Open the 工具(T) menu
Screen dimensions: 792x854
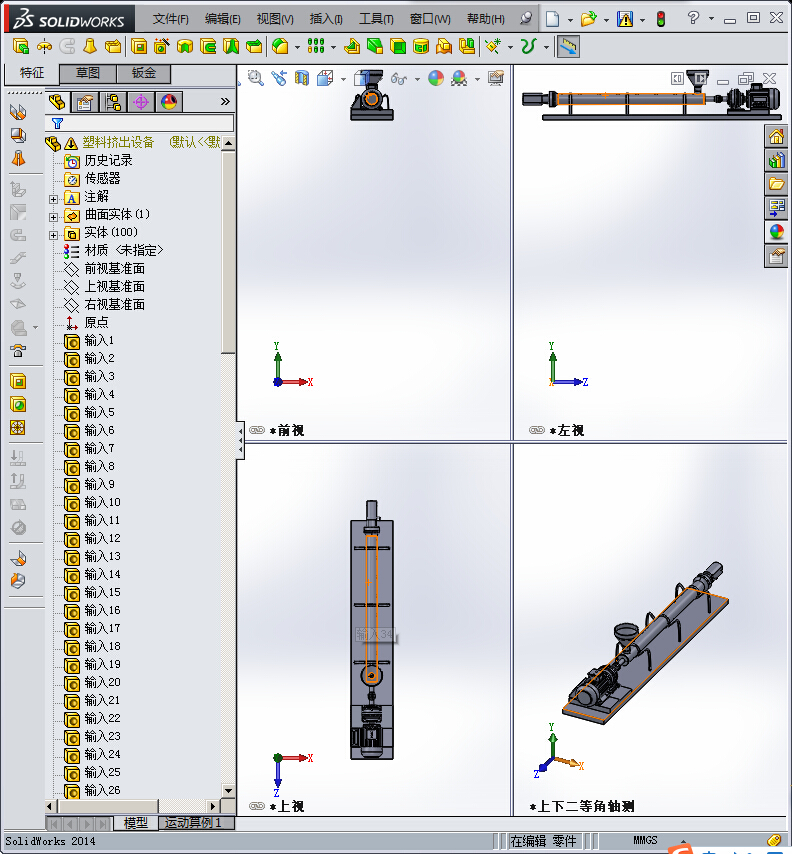coord(376,19)
